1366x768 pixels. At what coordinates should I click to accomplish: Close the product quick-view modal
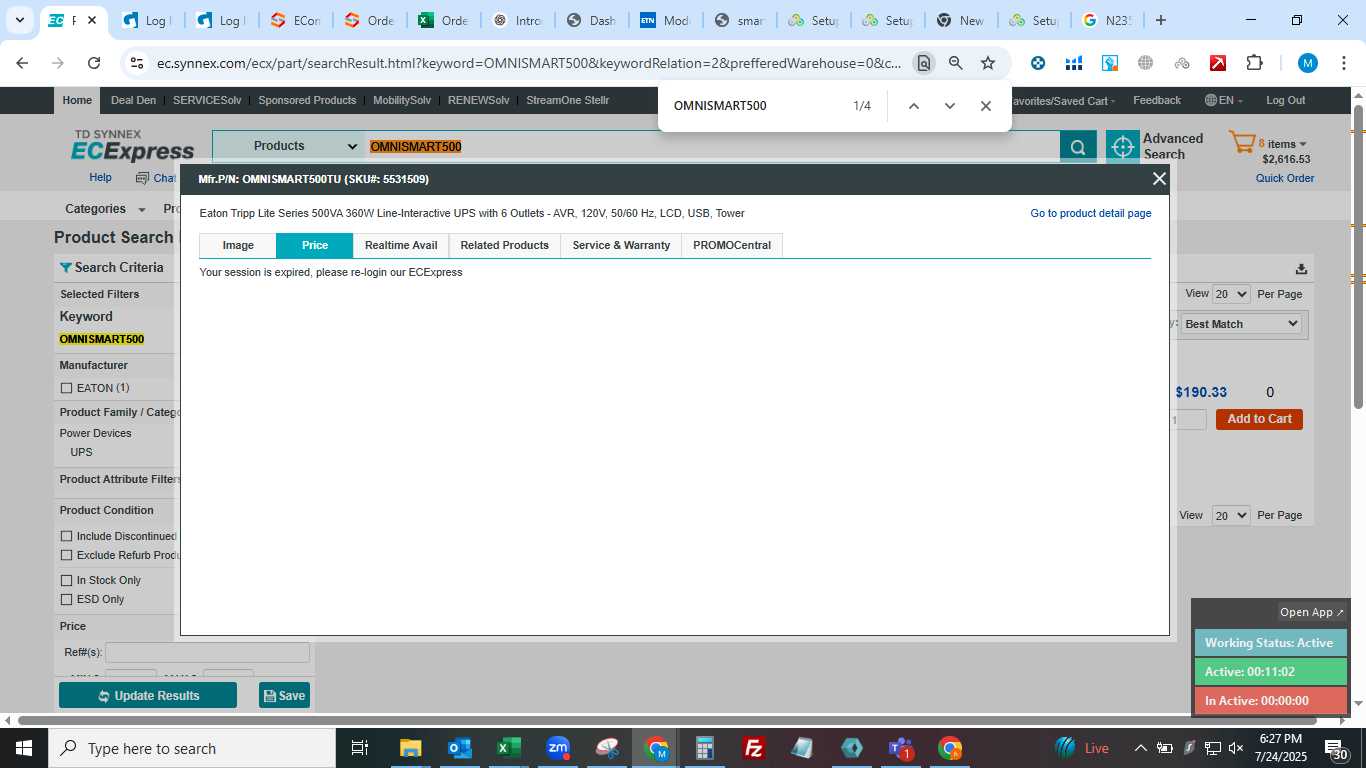pos(1159,179)
